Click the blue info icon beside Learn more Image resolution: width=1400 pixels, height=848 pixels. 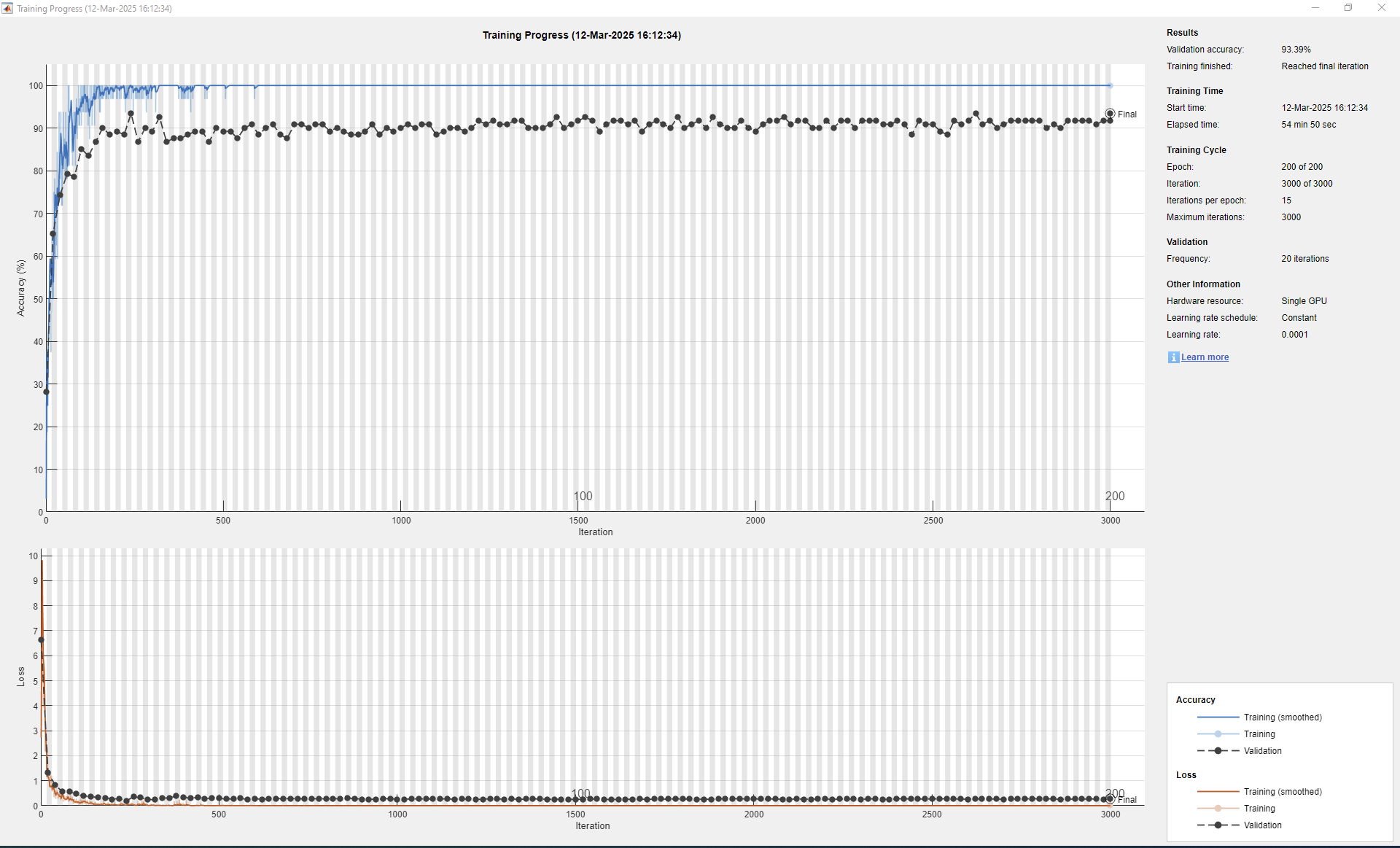pos(1173,357)
